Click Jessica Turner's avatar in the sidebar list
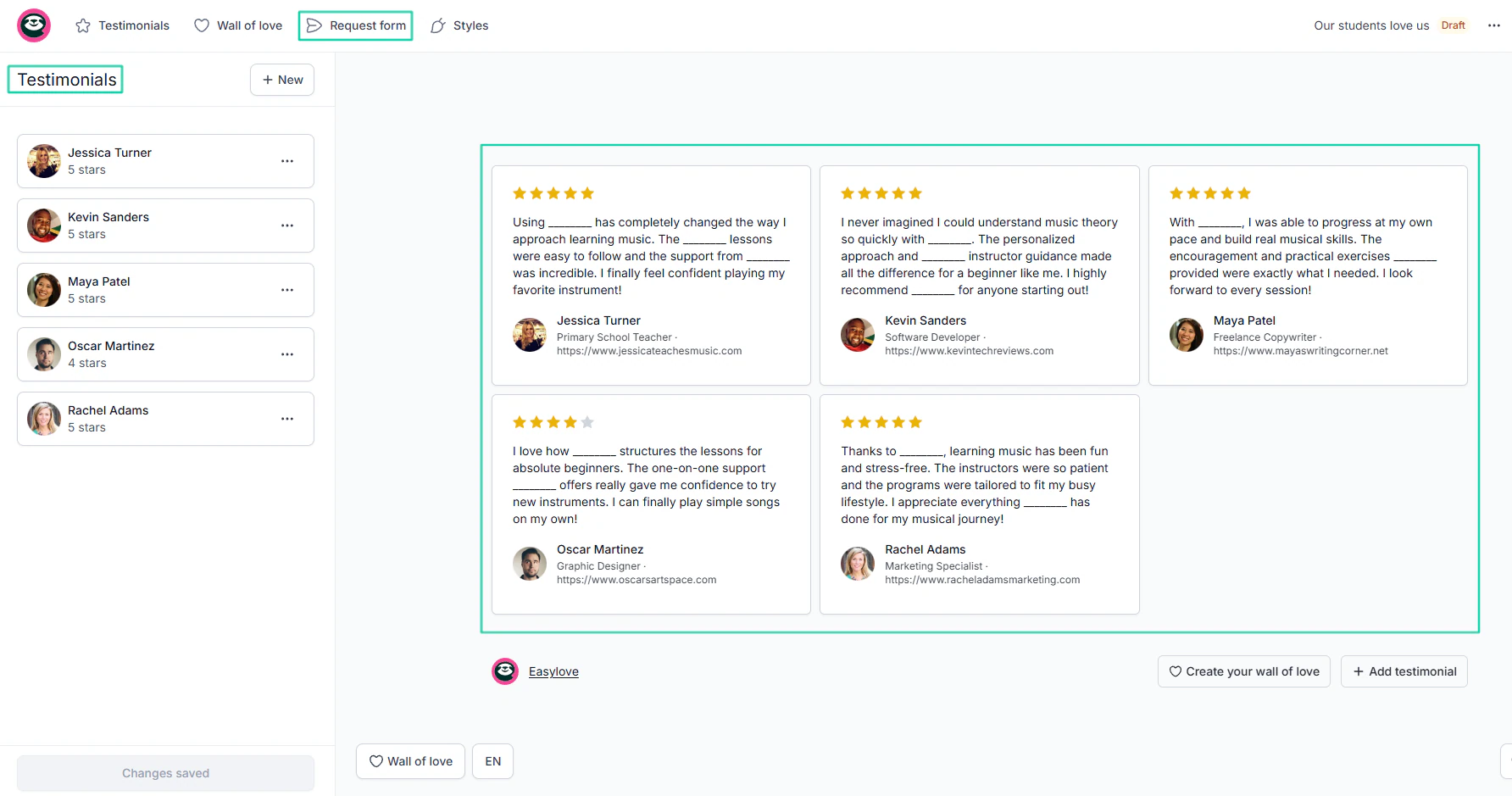 pyautogui.click(x=44, y=161)
